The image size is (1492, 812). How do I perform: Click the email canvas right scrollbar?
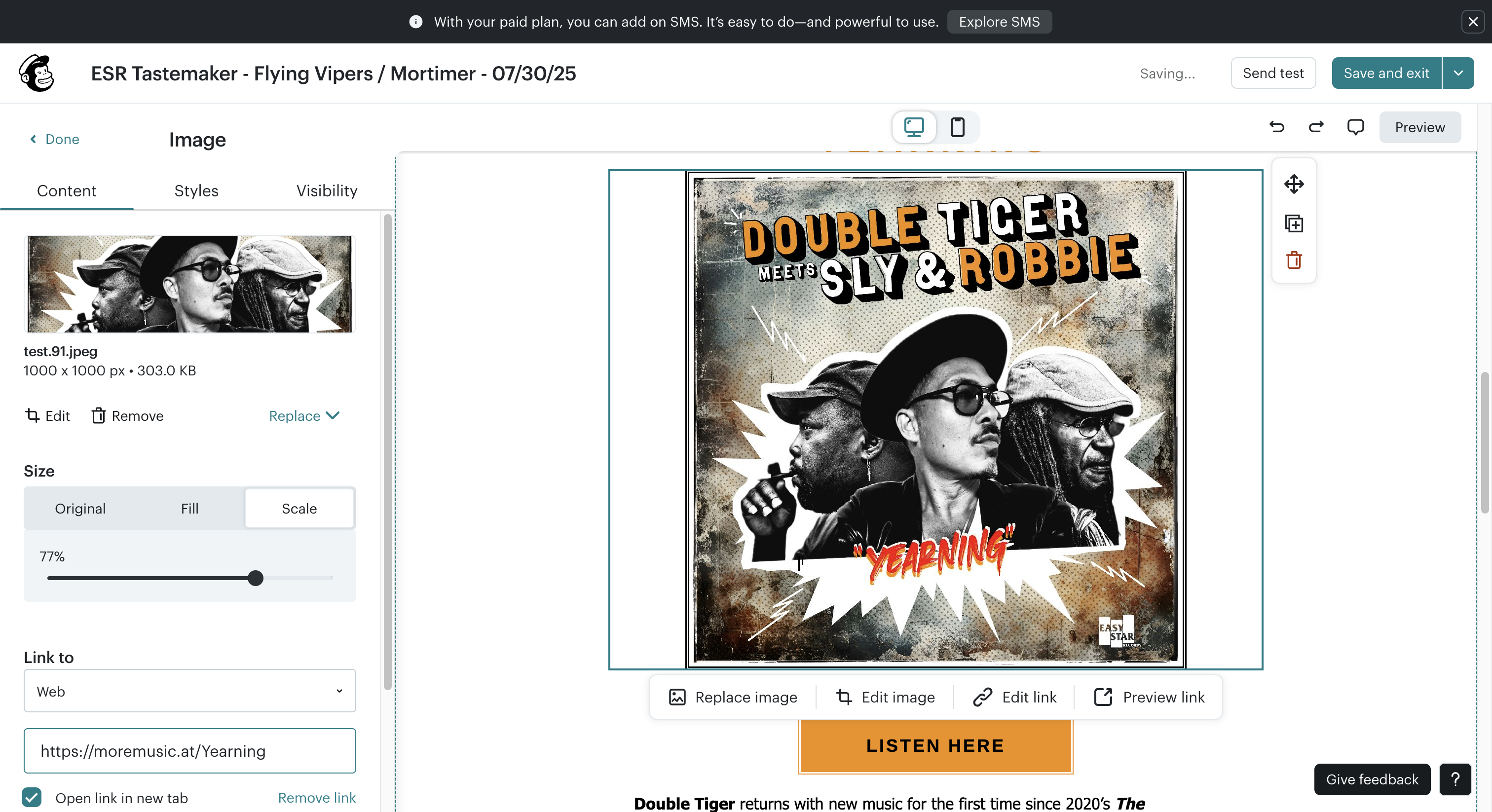pos(1485,443)
